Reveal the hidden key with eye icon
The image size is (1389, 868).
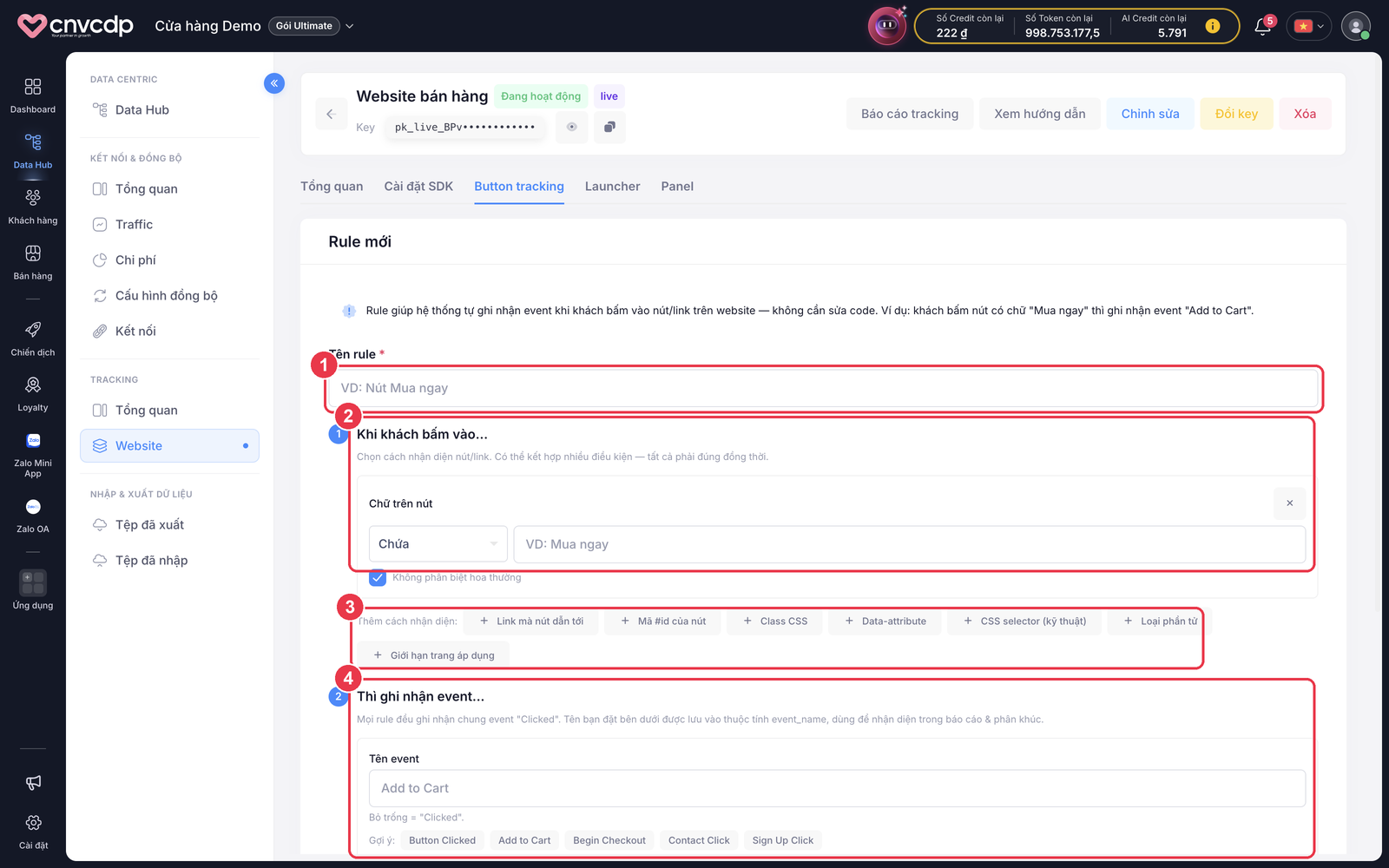click(x=572, y=127)
